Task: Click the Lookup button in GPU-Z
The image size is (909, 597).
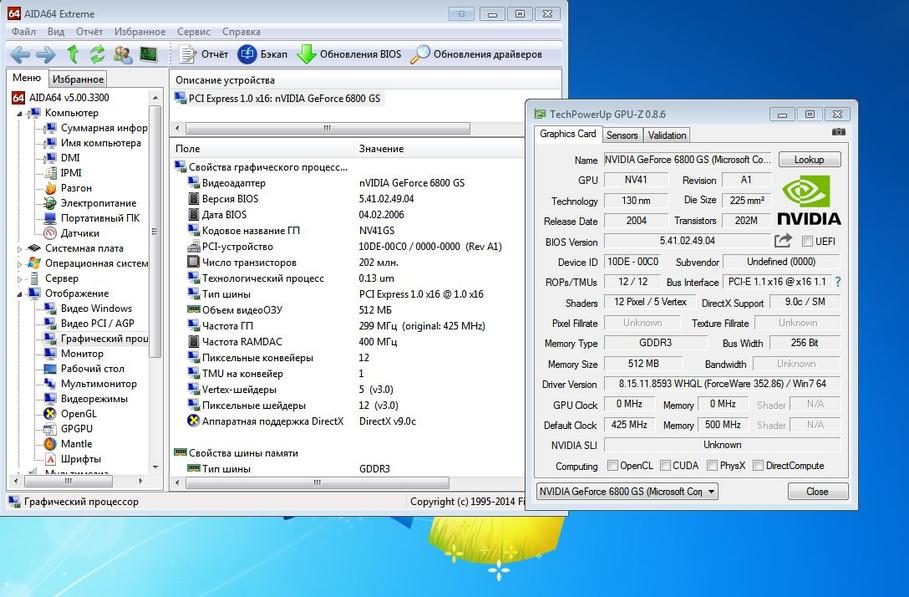Action: tap(809, 159)
